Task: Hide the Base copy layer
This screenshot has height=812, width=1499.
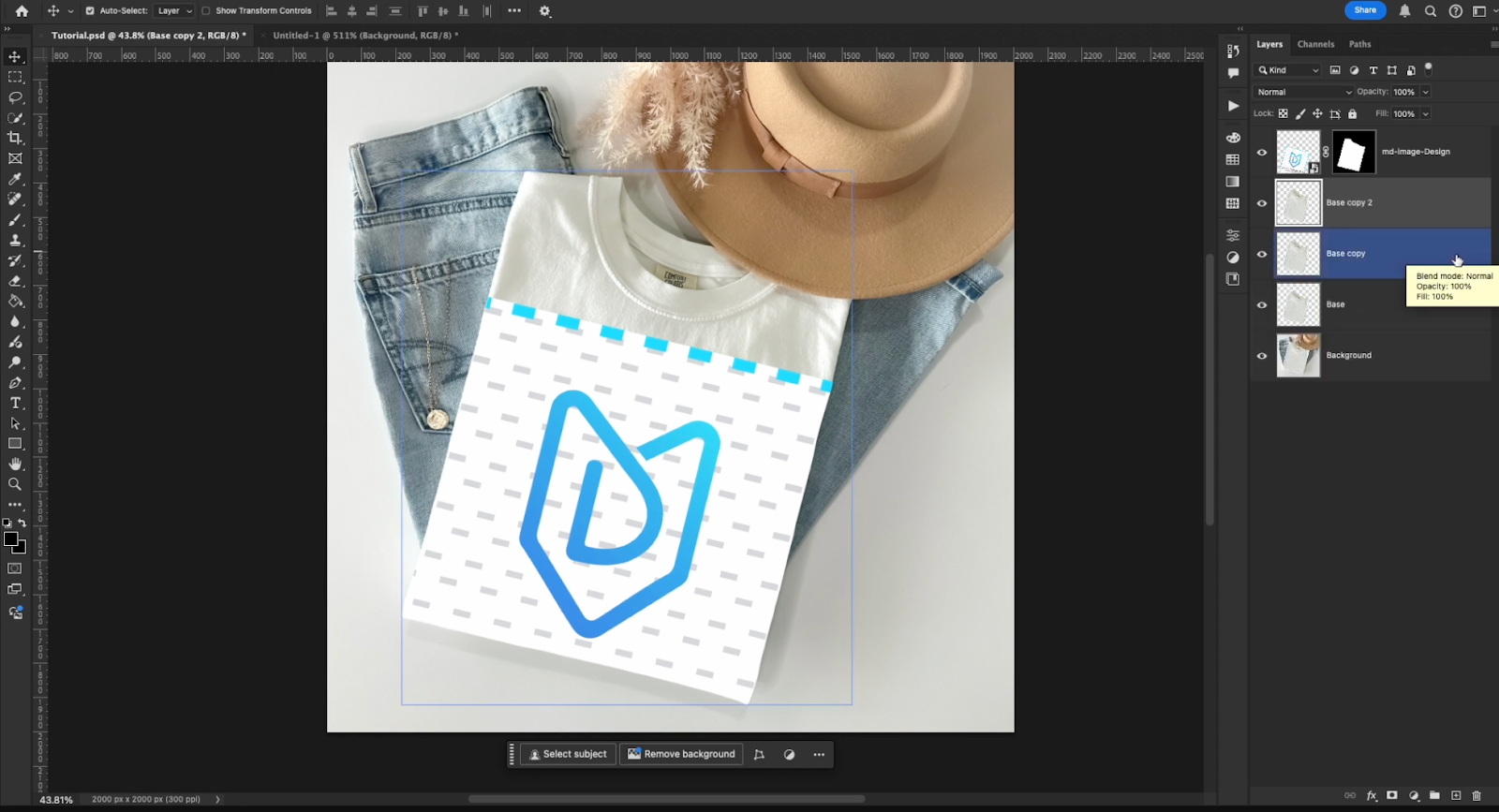Action: point(1262,254)
